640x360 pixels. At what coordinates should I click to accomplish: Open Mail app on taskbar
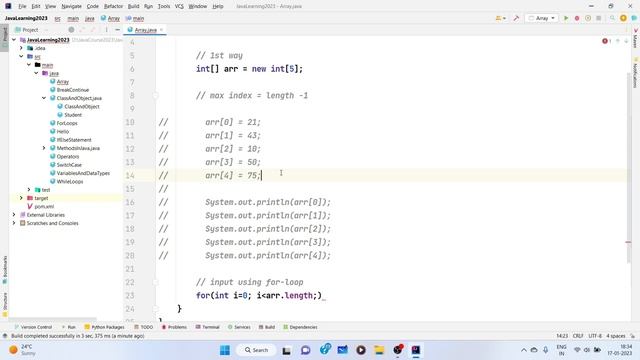(x=342, y=350)
